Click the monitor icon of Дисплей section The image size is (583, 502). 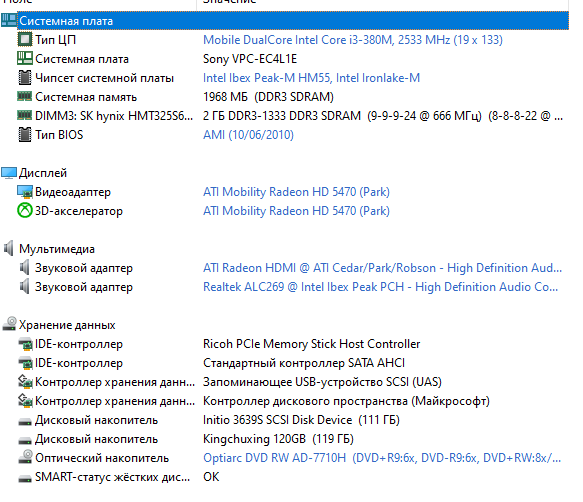(x=9, y=173)
